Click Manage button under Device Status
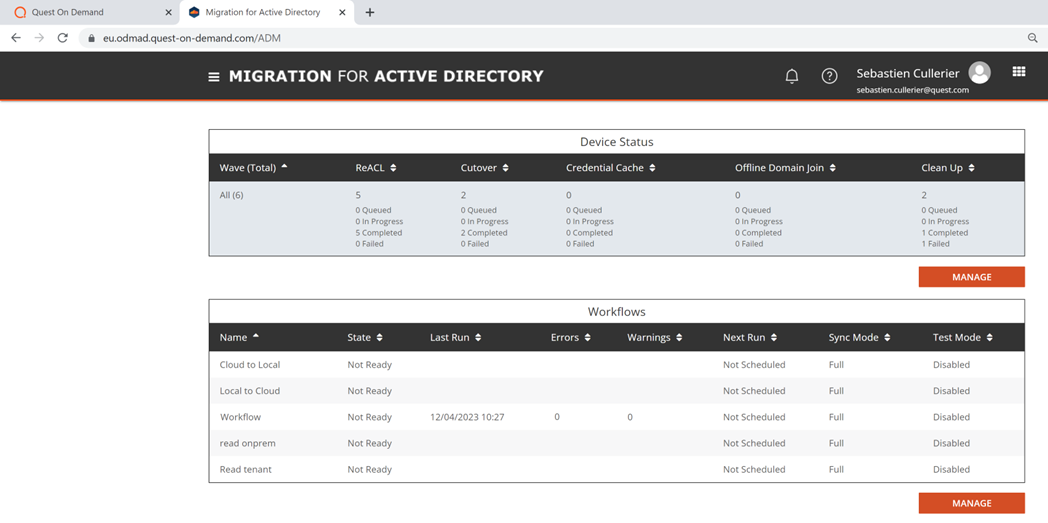Screen dimensions: 1048x523 tap(971, 277)
